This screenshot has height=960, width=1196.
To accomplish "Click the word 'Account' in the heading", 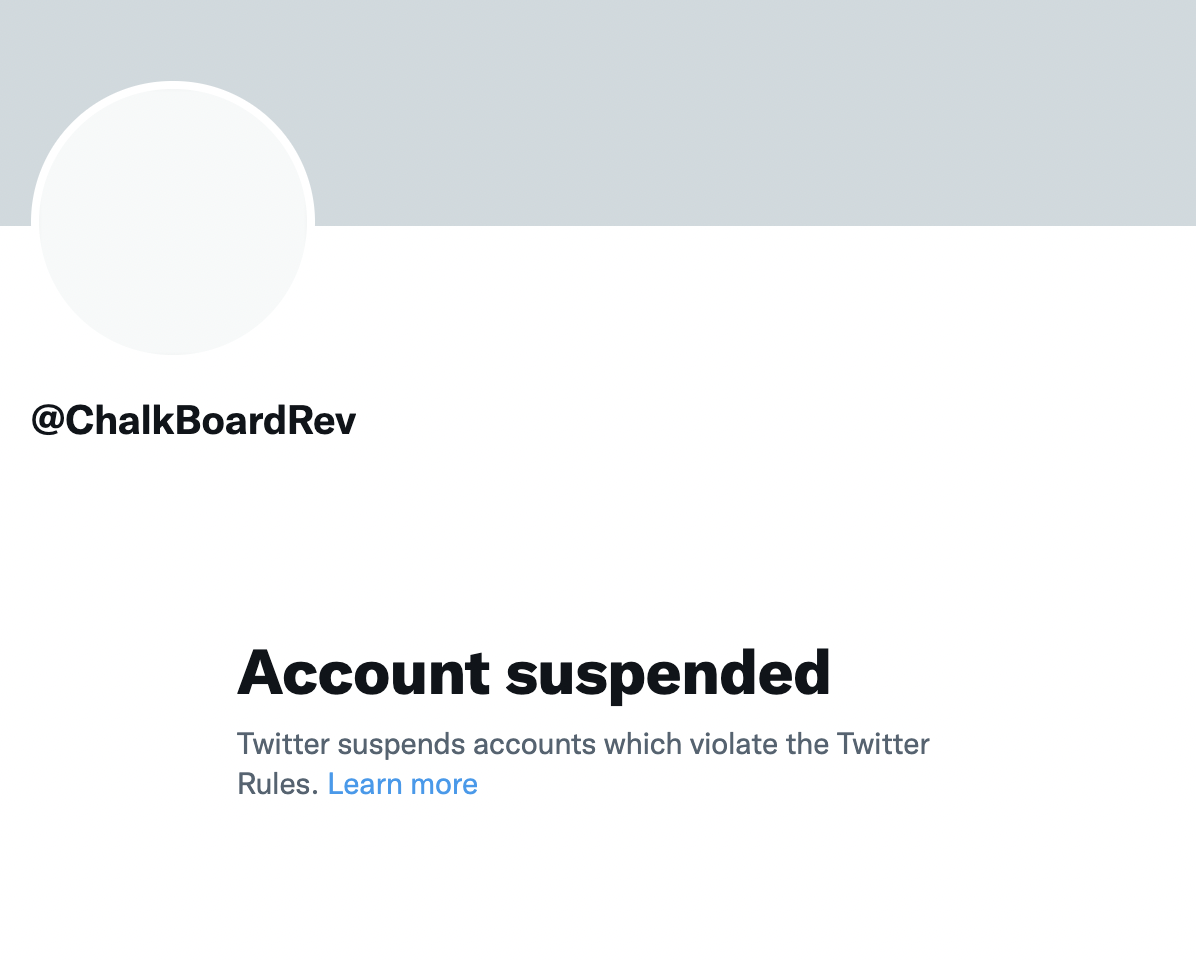I will [363, 673].
